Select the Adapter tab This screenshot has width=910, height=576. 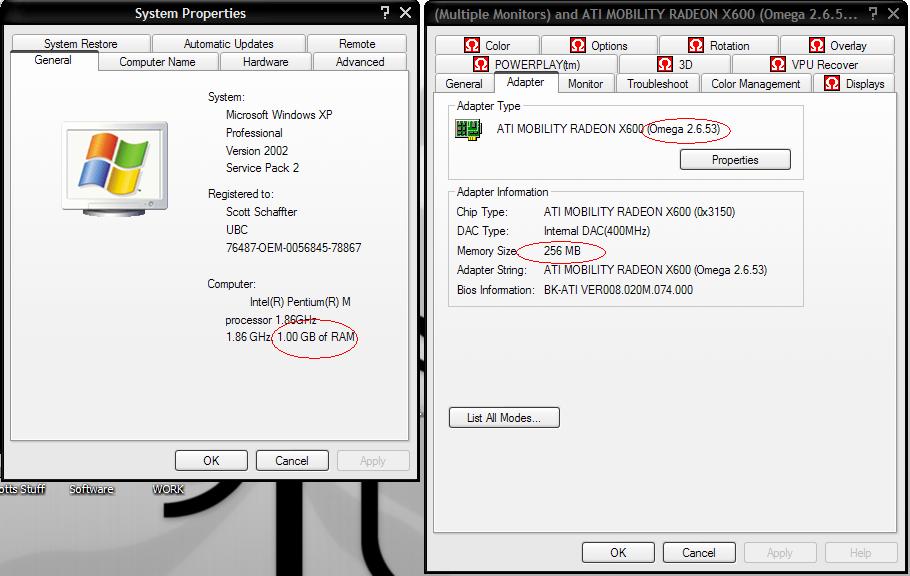(x=526, y=82)
